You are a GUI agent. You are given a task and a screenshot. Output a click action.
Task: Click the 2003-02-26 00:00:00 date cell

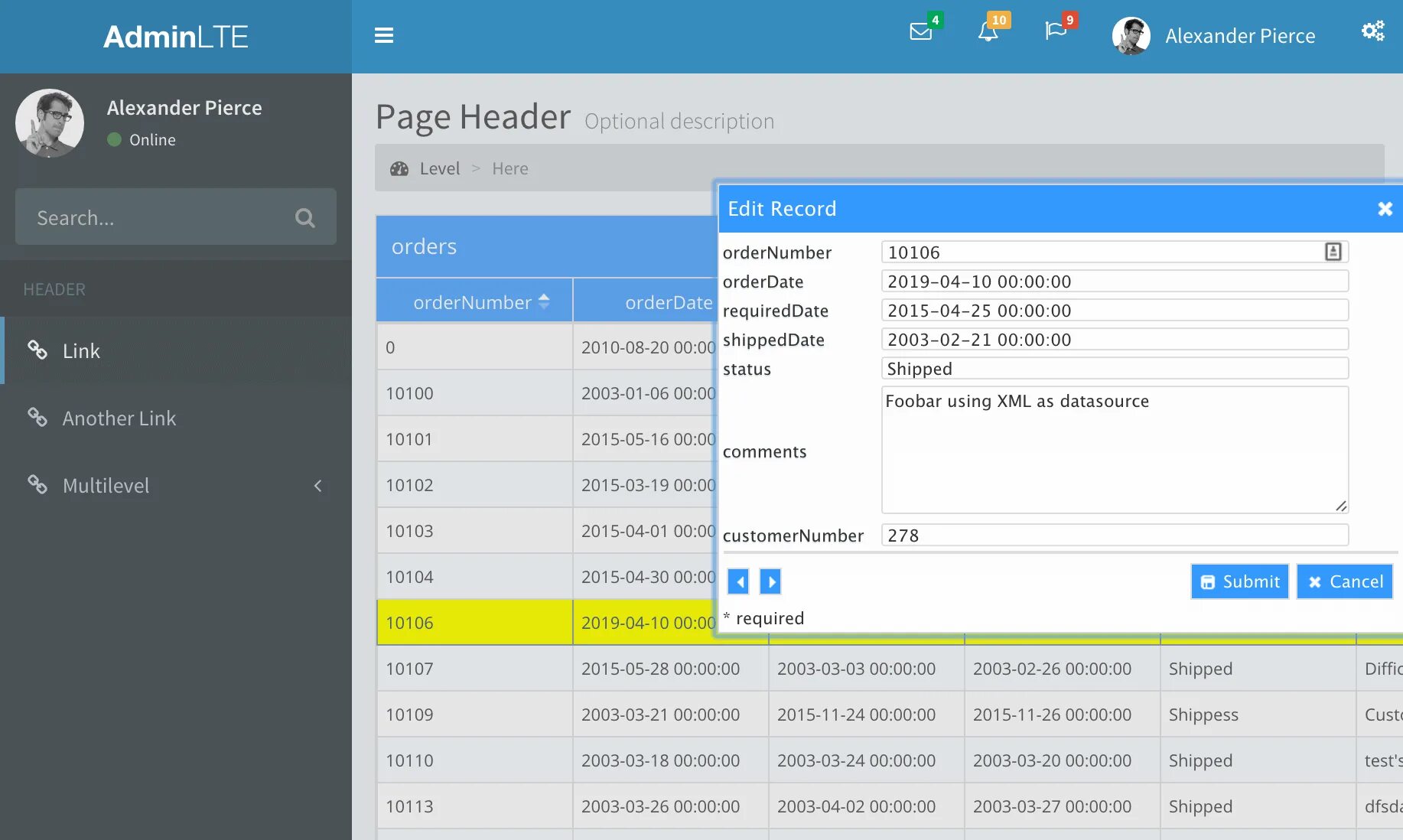[1062, 669]
